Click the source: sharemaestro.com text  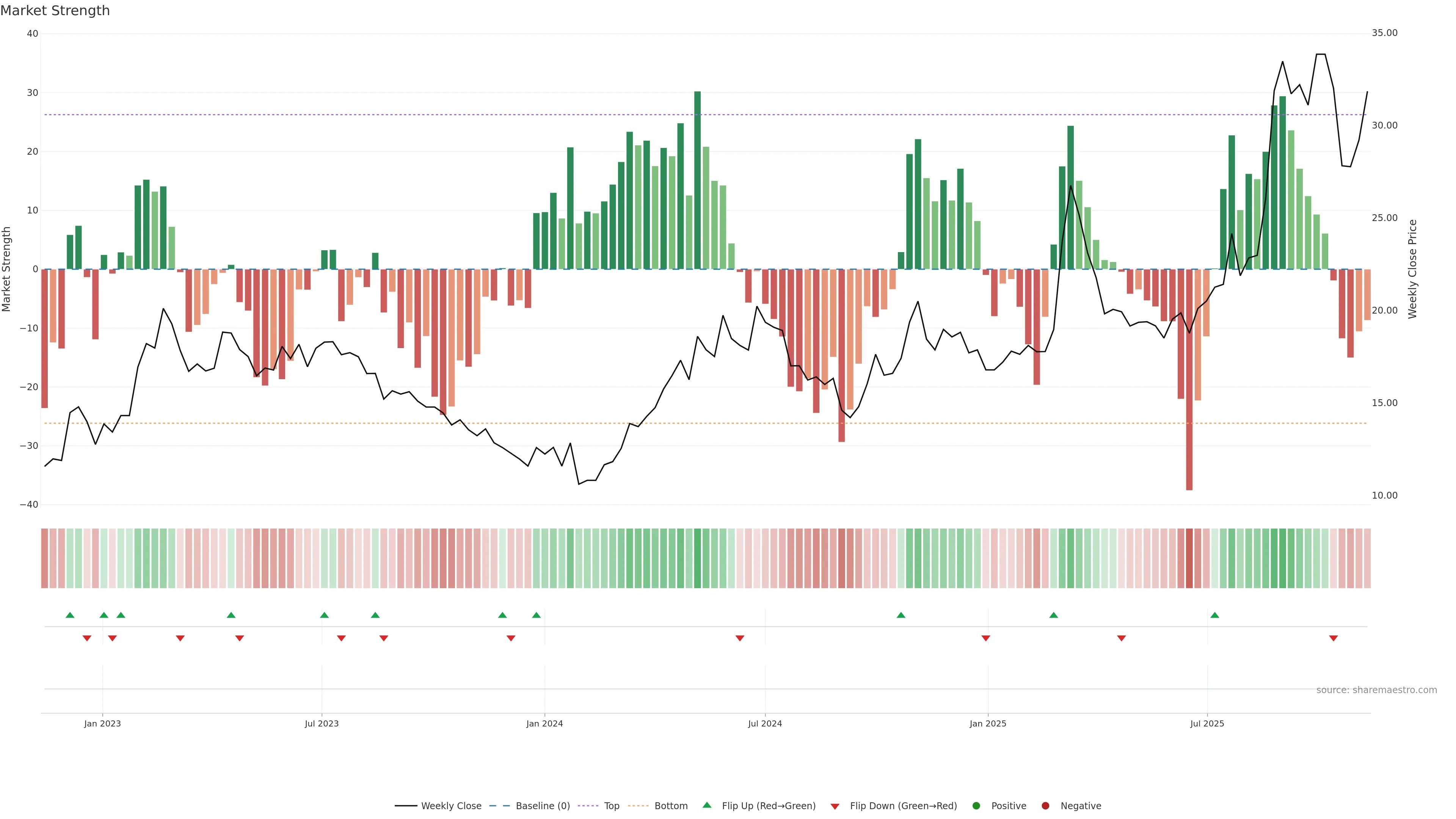pyautogui.click(x=1376, y=690)
